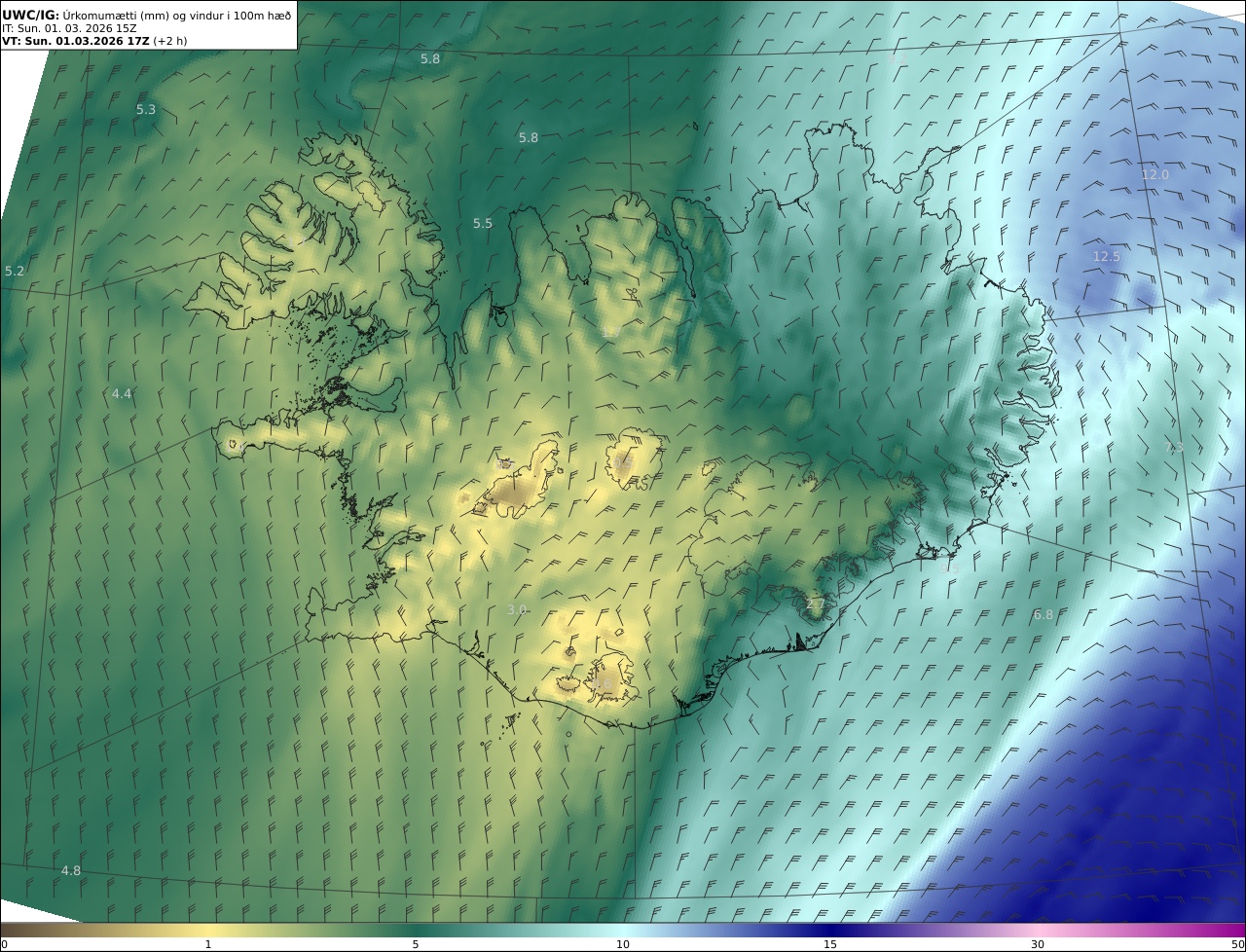Click the valid time 'VT: Sun. 01.03.2026 17Z'
The height and width of the screenshot is (952, 1246).
(x=75, y=42)
